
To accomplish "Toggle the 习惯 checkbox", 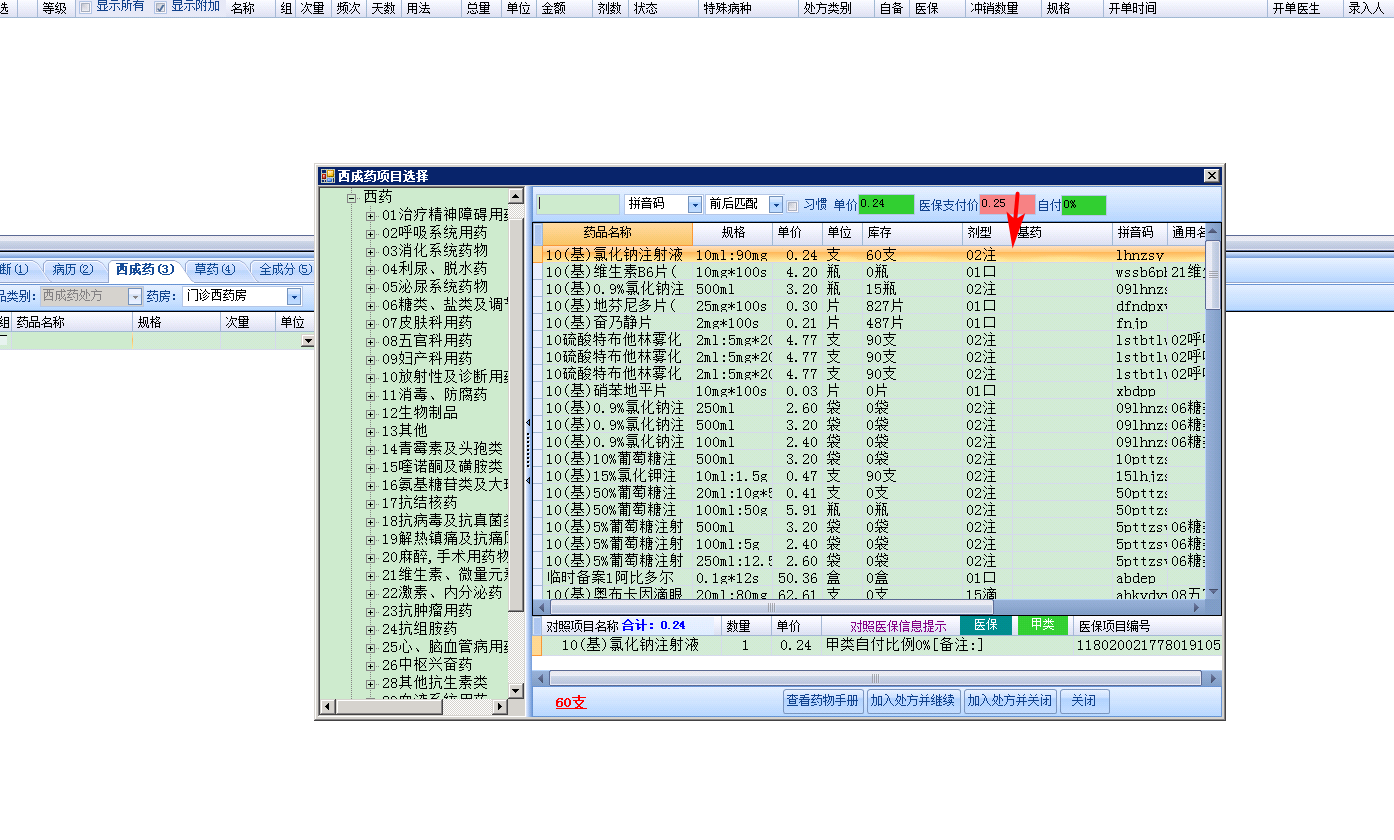I will pyautogui.click(x=792, y=205).
